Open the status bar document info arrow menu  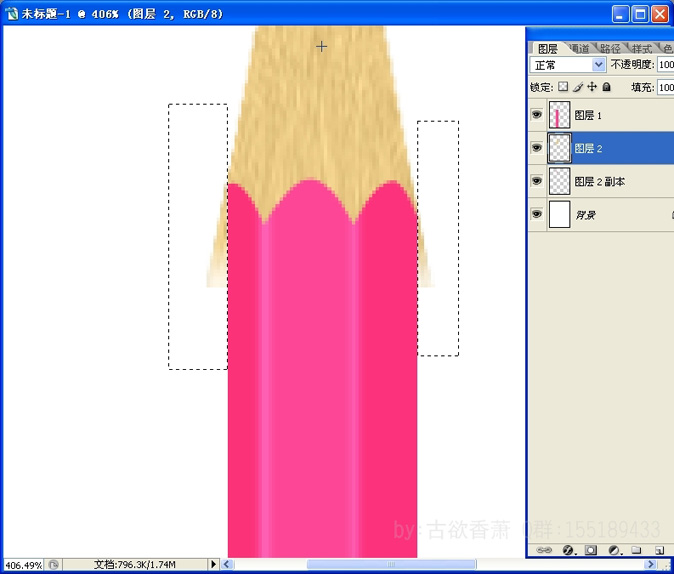[x=214, y=564]
